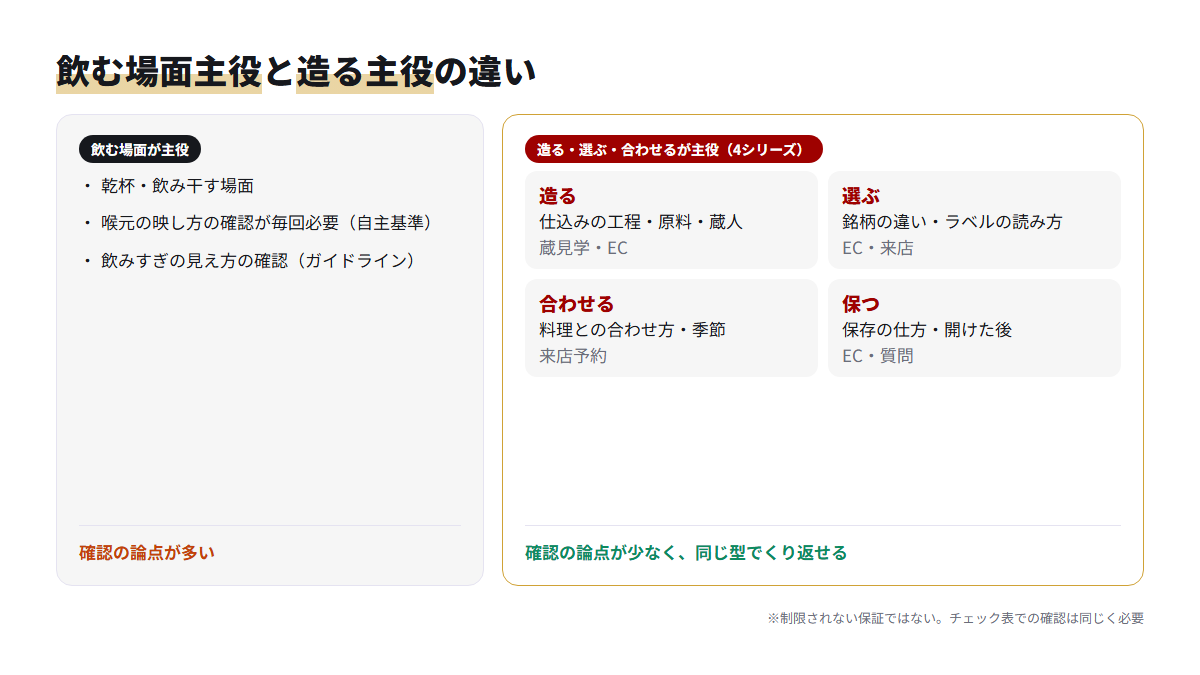Select the red card heading 保つ
The width and height of the screenshot is (1200, 675).
[861, 304]
